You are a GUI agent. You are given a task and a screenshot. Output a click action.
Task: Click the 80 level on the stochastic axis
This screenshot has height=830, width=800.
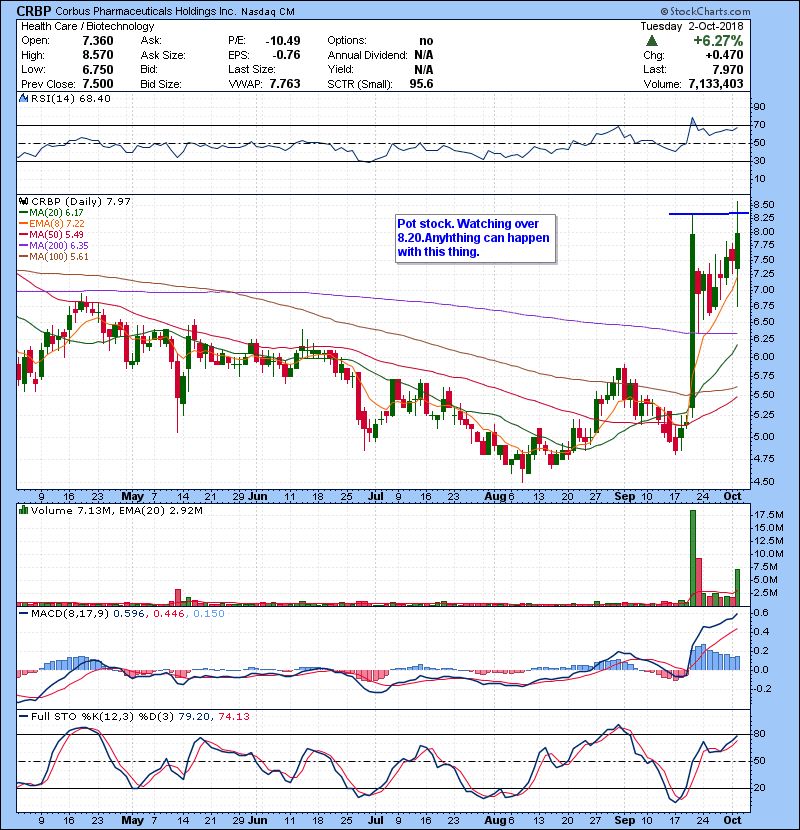click(760, 734)
